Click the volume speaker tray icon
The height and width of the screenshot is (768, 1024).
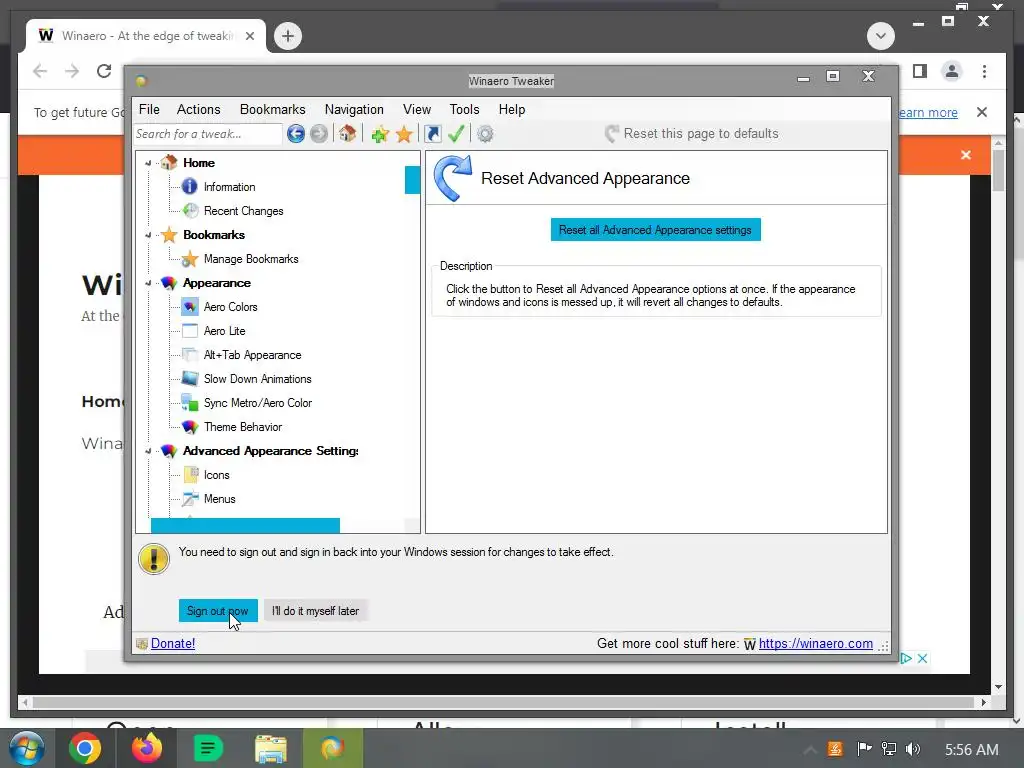tap(913, 749)
